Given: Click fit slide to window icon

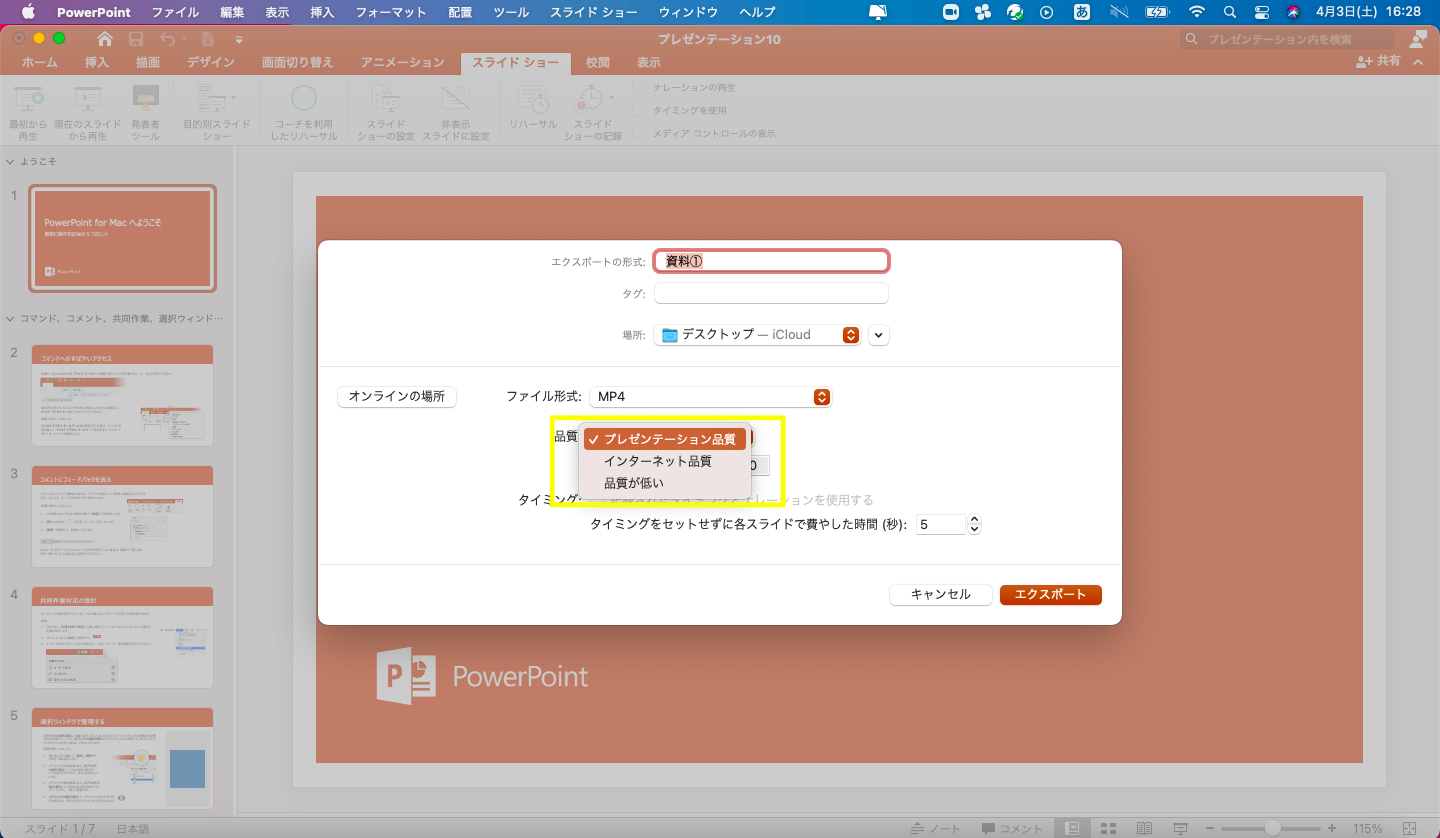Looking at the screenshot, I should (1411, 829).
